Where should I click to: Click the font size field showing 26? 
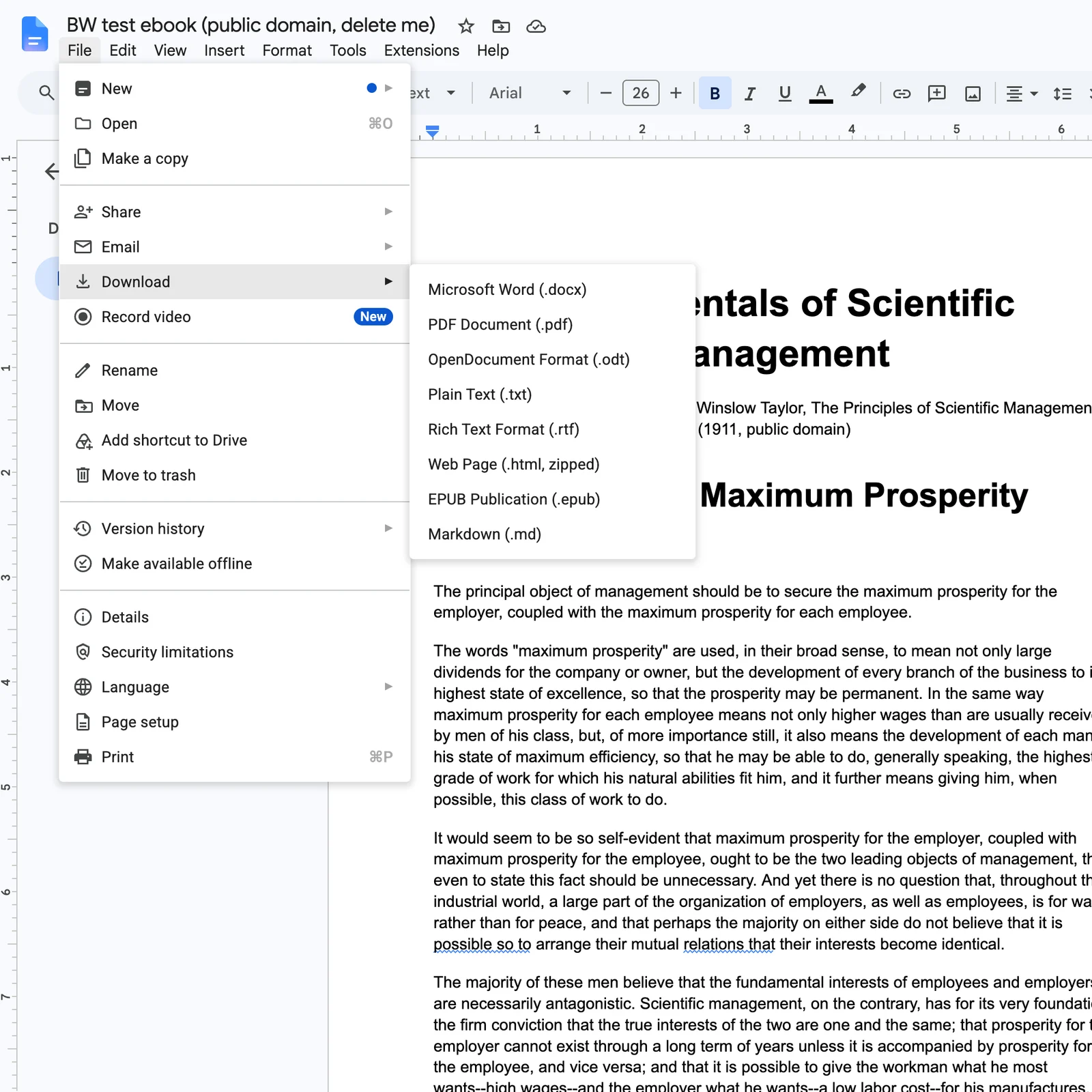(x=641, y=94)
